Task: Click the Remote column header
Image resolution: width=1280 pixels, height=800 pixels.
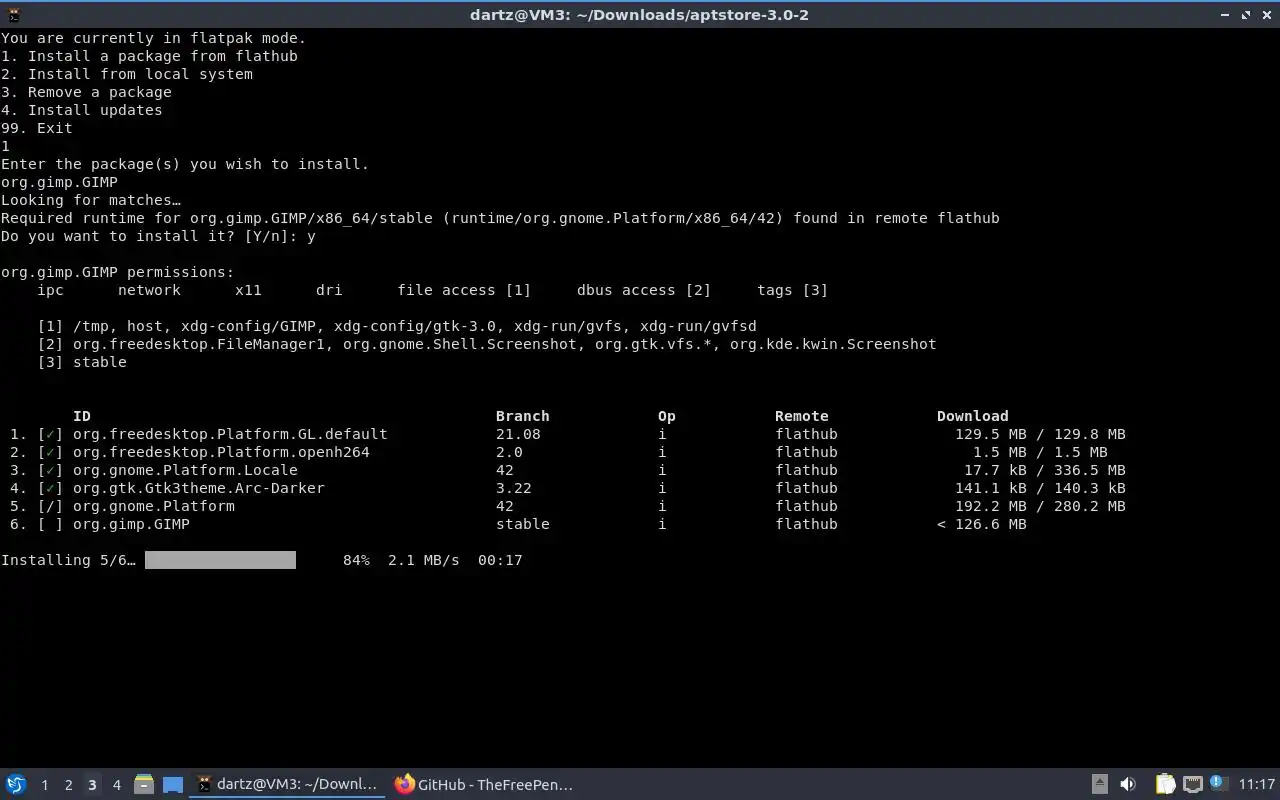Action: coord(802,416)
